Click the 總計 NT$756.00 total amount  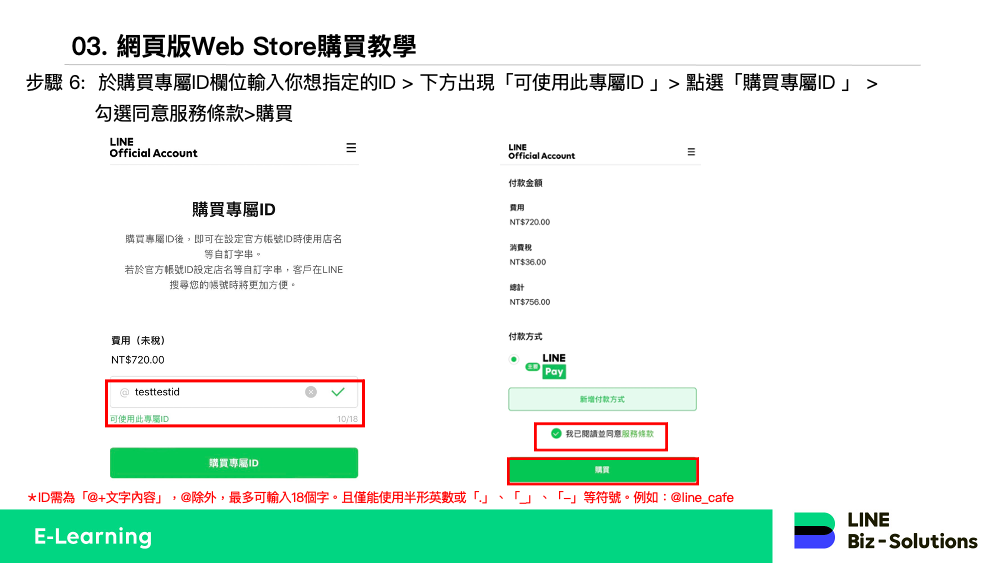coord(529,302)
